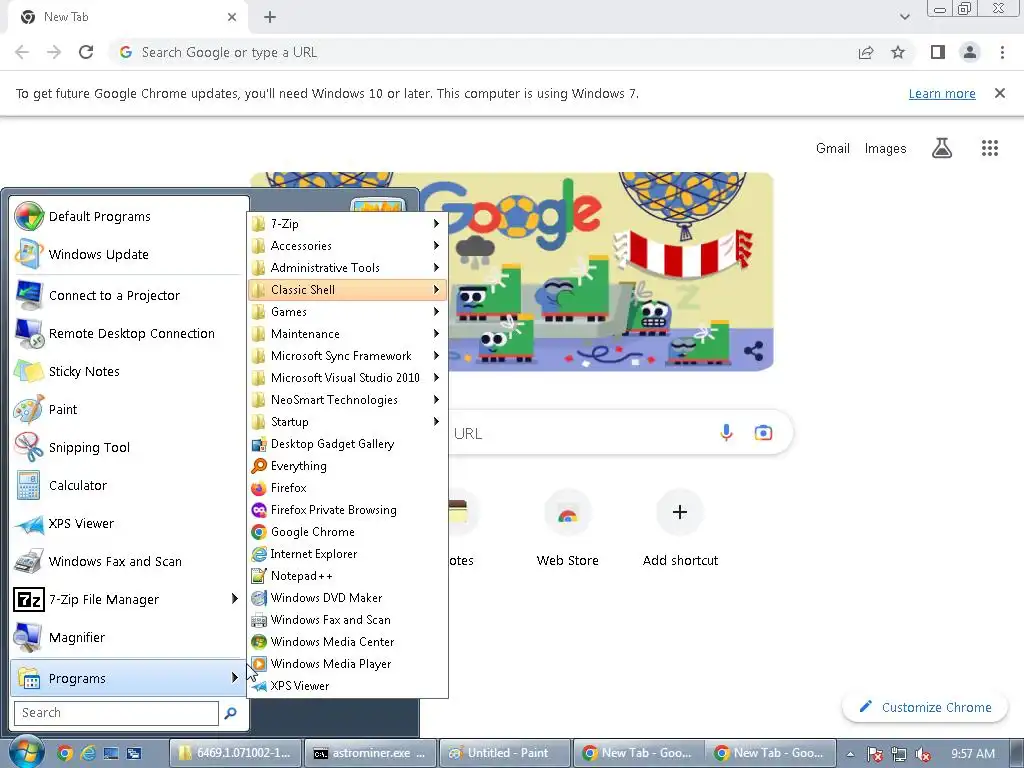Screen dimensions: 1024x768
Task: Expand the Startup folder
Action: tap(348, 422)
